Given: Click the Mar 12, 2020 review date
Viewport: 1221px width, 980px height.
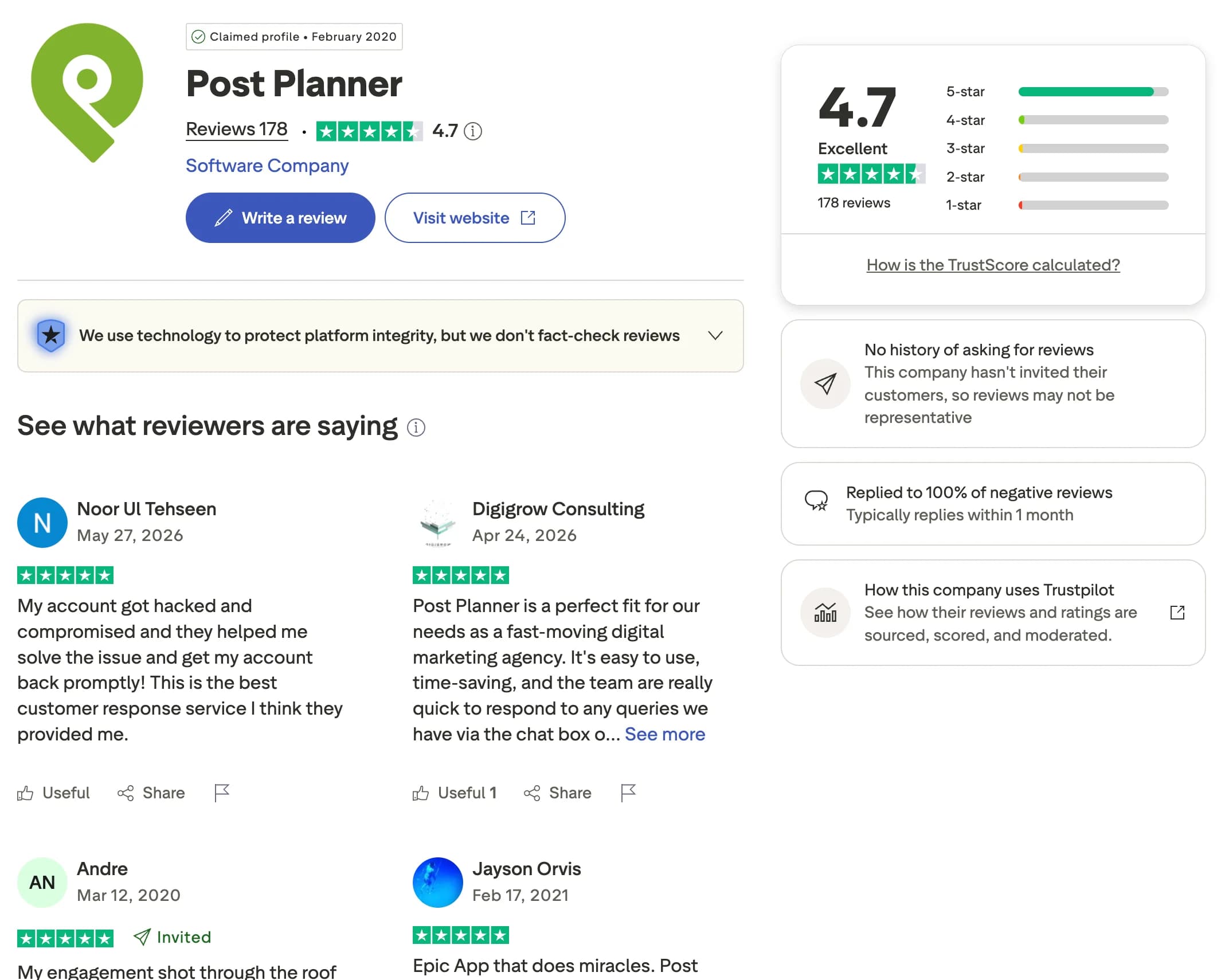Looking at the screenshot, I should pyautogui.click(x=129, y=895).
